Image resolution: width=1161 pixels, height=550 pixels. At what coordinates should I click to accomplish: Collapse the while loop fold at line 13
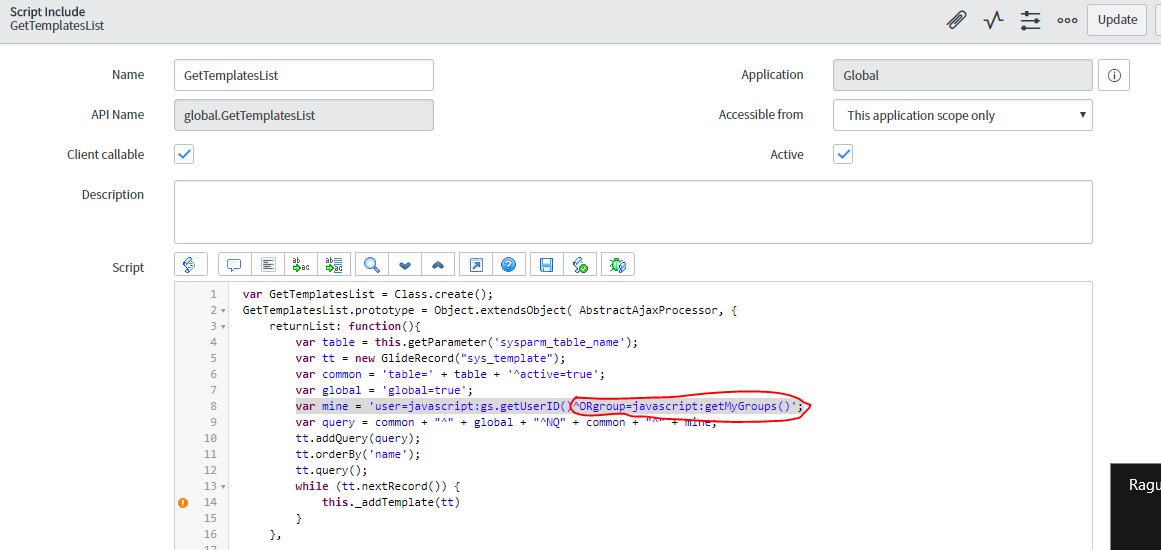(223, 487)
